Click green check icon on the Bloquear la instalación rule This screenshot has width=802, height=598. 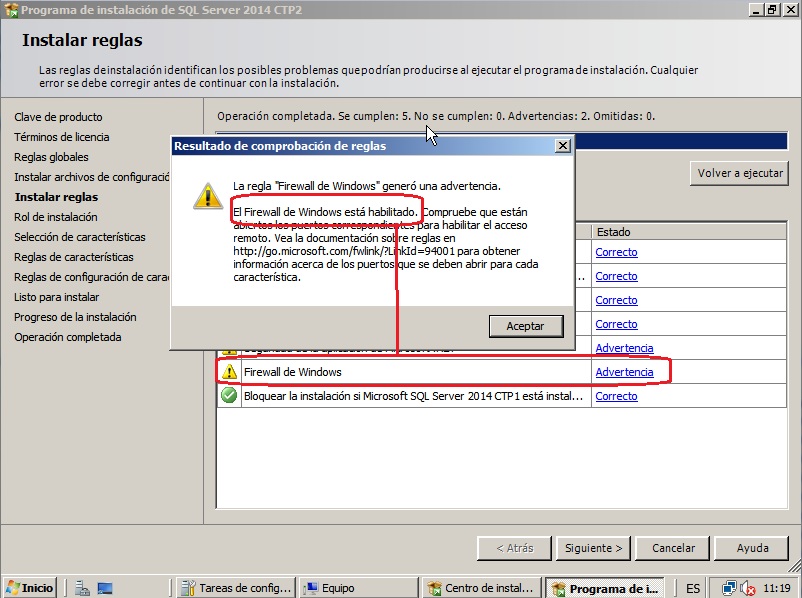pyautogui.click(x=229, y=396)
